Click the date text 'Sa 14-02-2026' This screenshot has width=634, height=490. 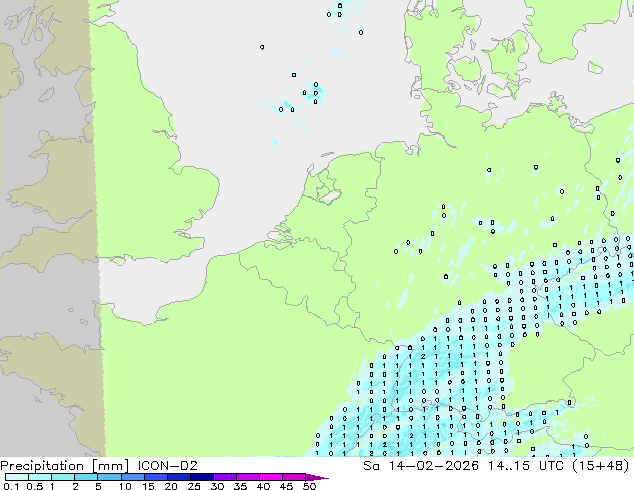421,466
